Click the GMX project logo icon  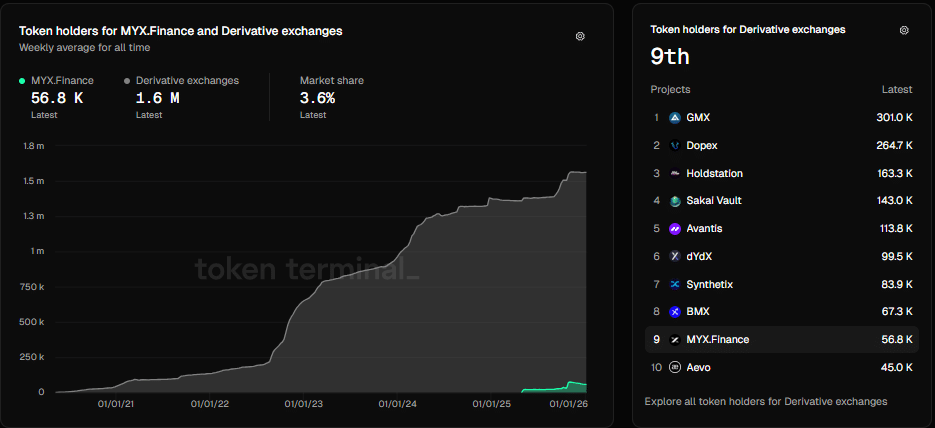(675, 118)
